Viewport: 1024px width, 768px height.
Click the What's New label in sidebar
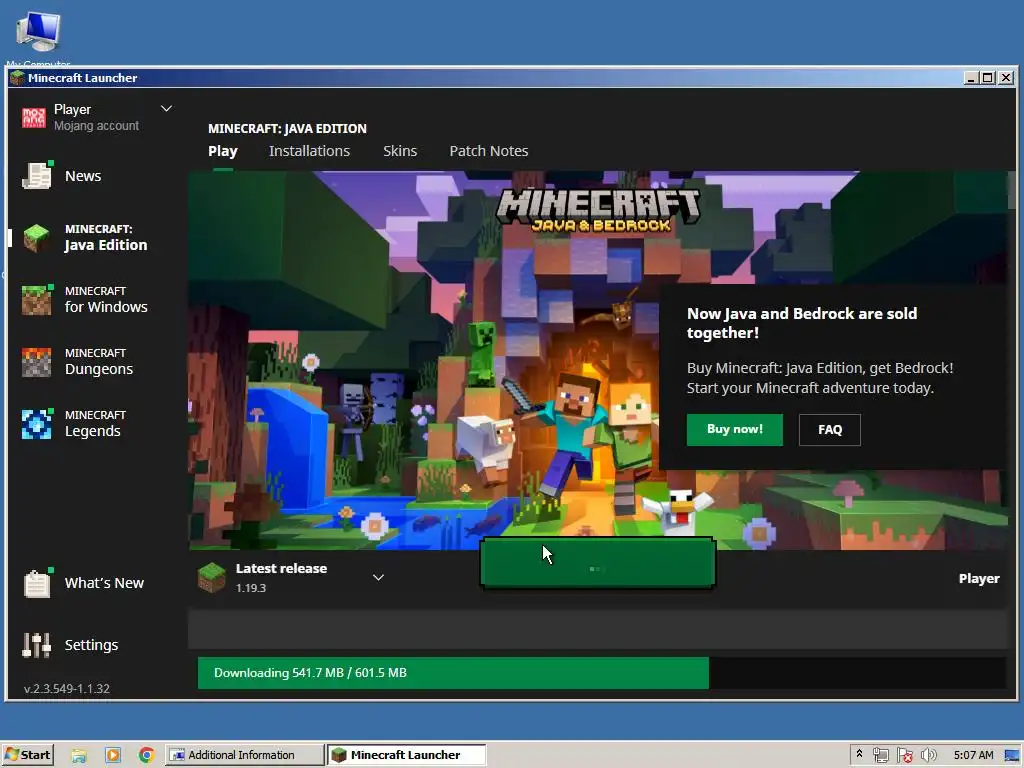click(x=104, y=583)
